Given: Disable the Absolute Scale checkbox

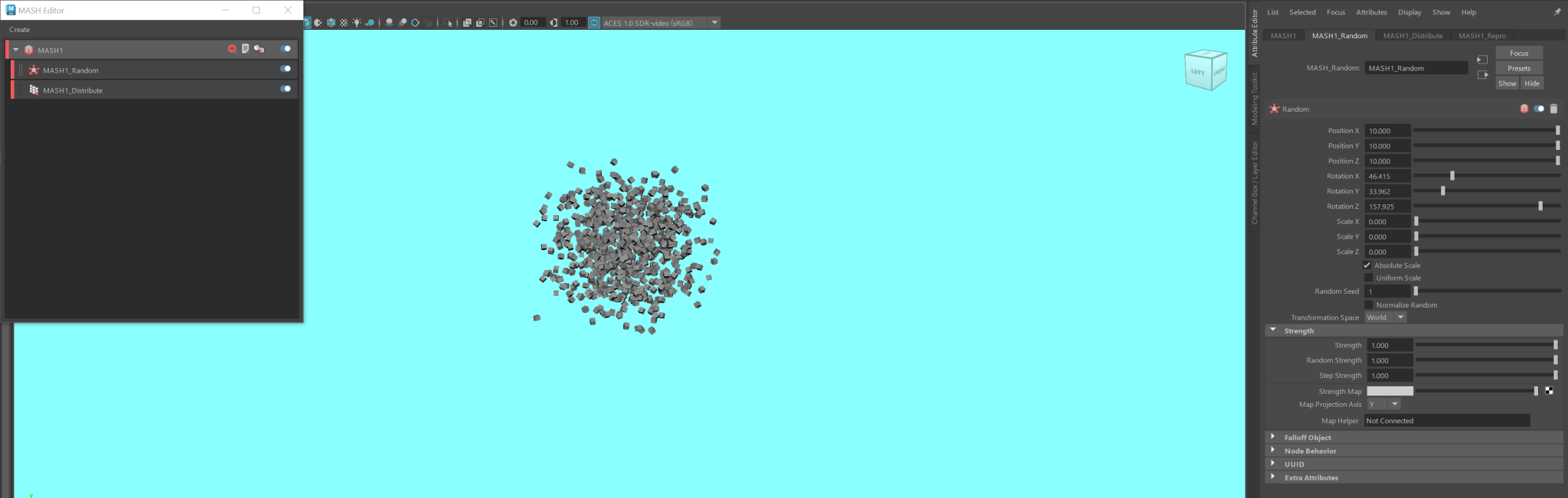Looking at the screenshot, I should (1367, 265).
